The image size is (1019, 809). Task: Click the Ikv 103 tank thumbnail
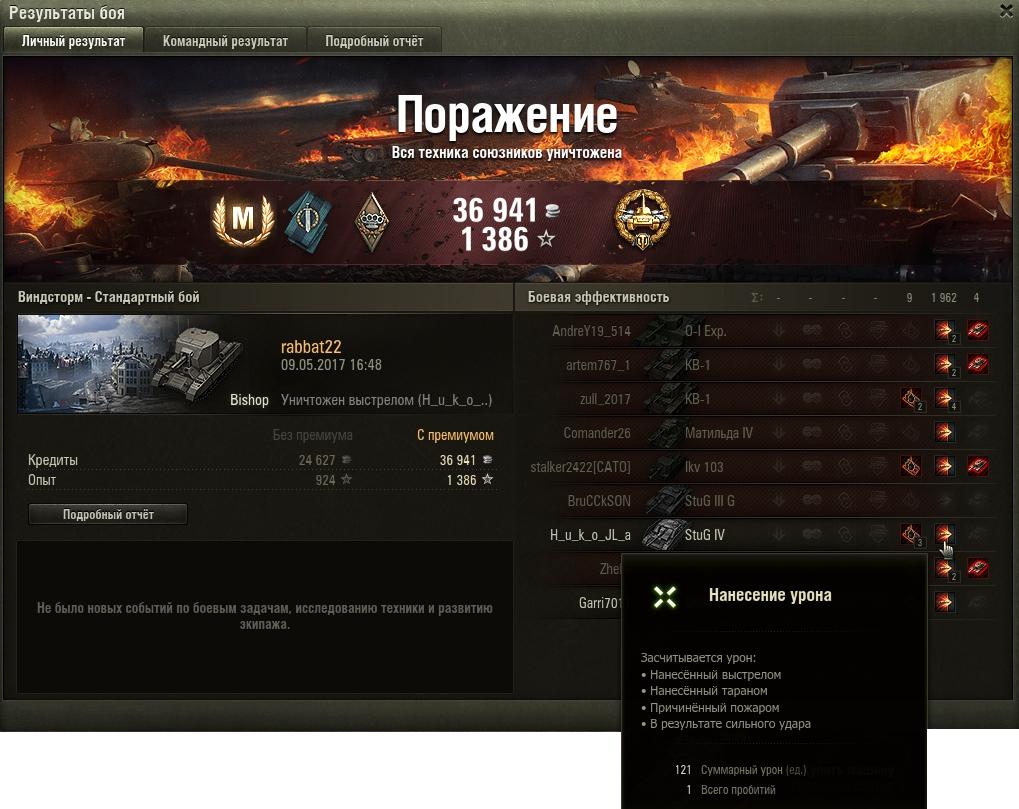[664, 467]
